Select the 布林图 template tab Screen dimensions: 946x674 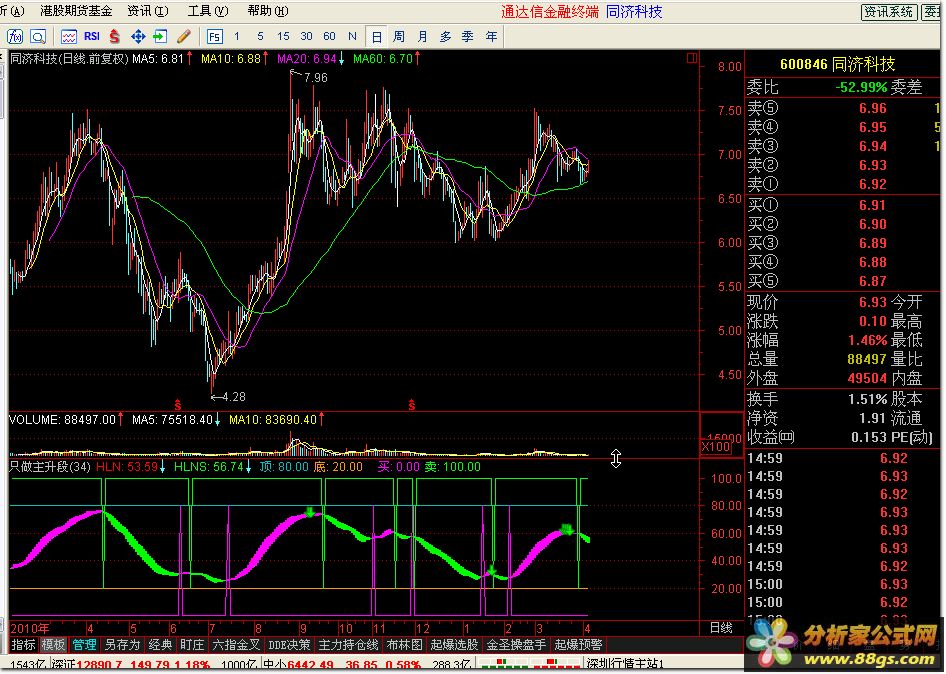[405, 645]
